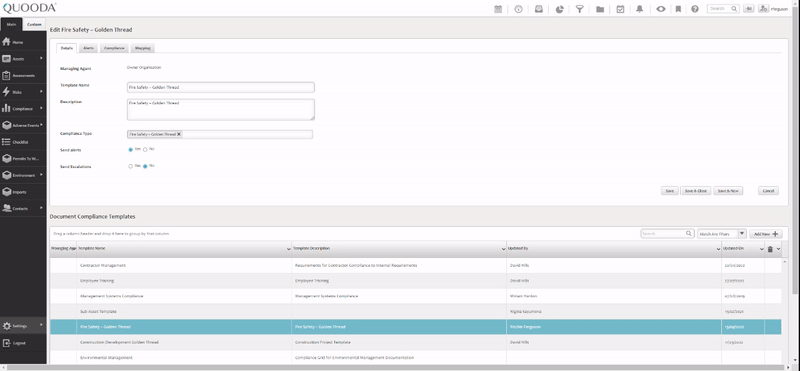Open the inbox tray icon
The image size is (800, 371).
point(539,9)
